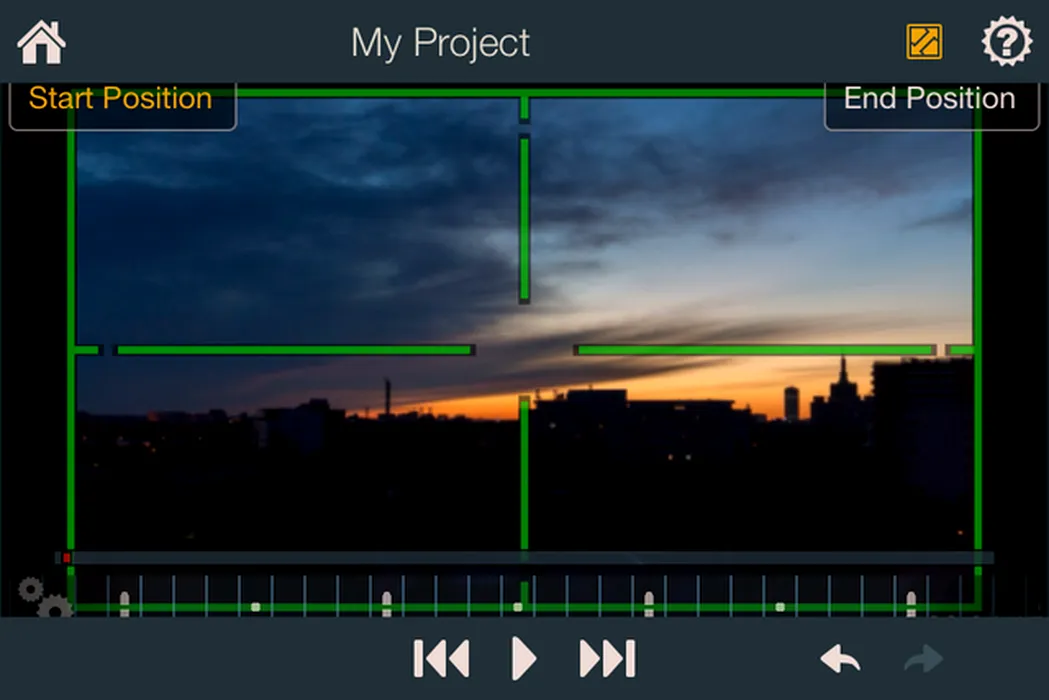1049x700 pixels.
Task: Go to the home screen
Action: [x=41, y=42]
